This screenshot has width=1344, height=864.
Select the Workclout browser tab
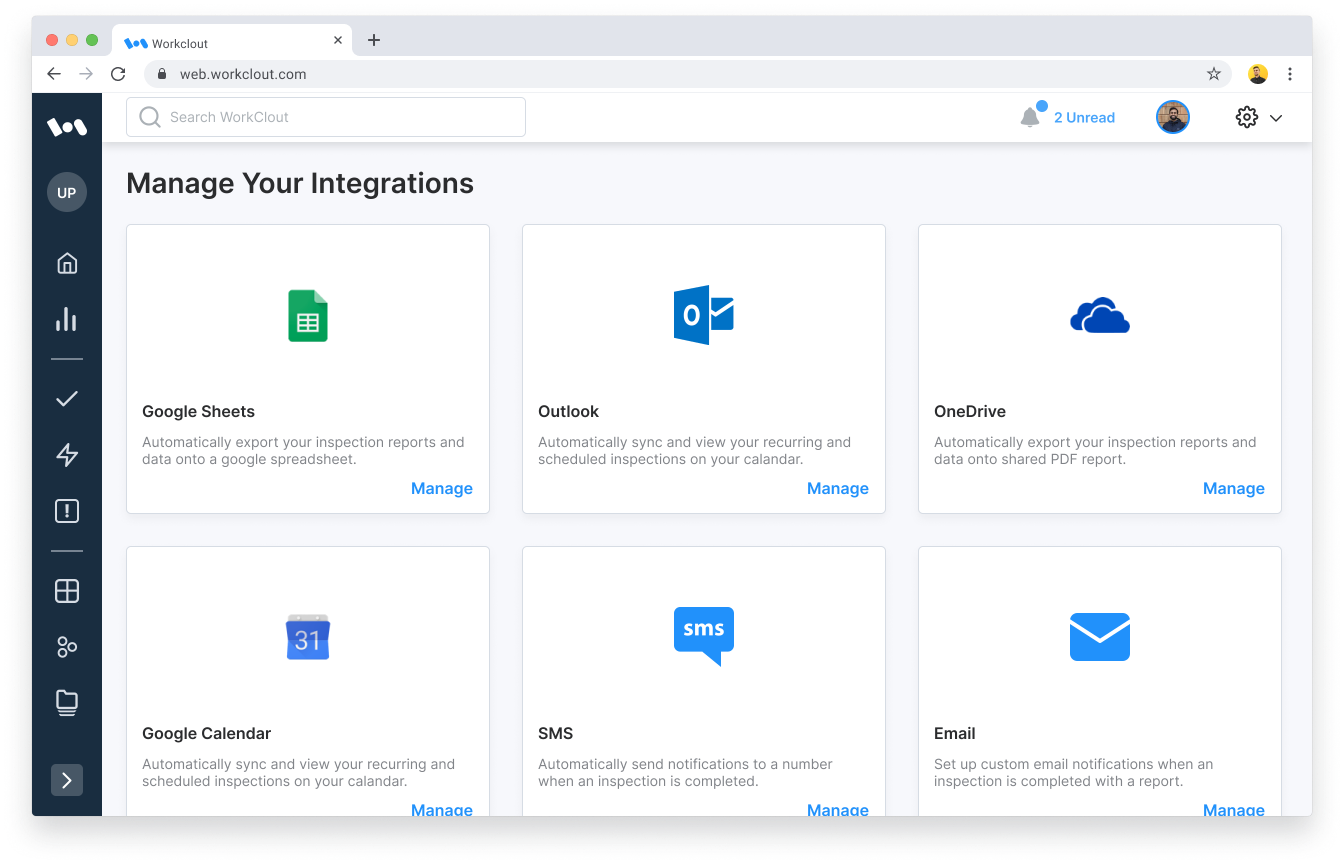pos(232,41)
